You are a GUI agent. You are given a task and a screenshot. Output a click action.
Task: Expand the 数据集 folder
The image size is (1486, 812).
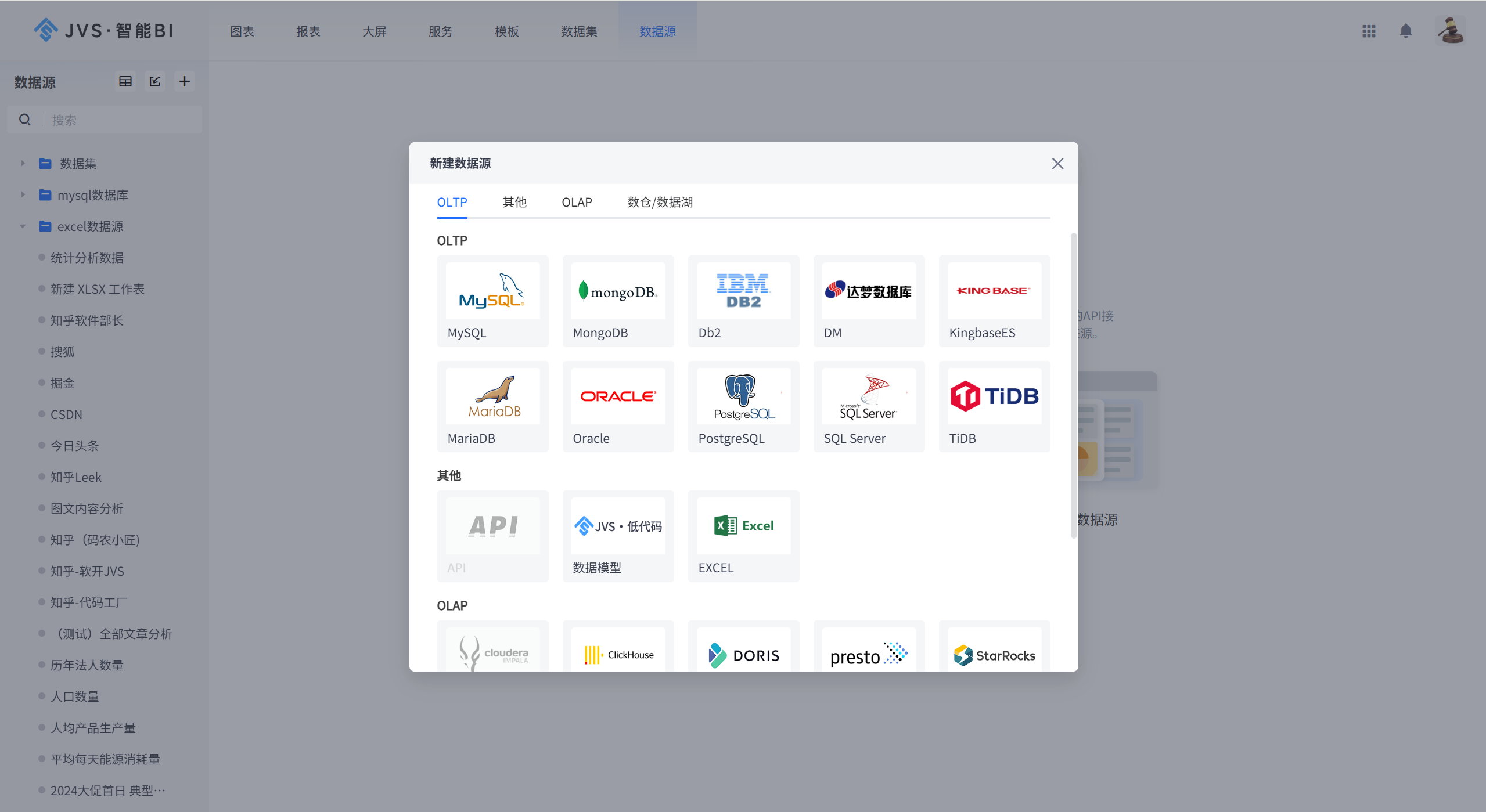pos(23,163)
